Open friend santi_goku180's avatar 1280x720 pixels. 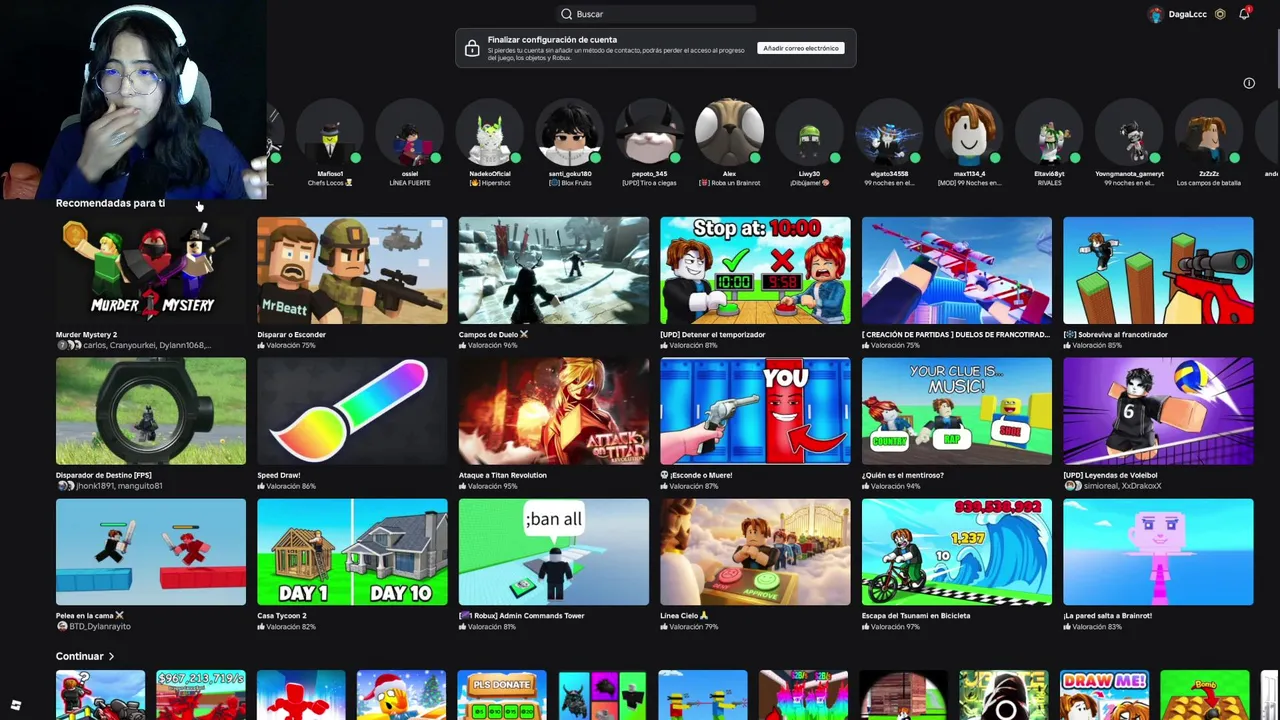coord(570,133)
